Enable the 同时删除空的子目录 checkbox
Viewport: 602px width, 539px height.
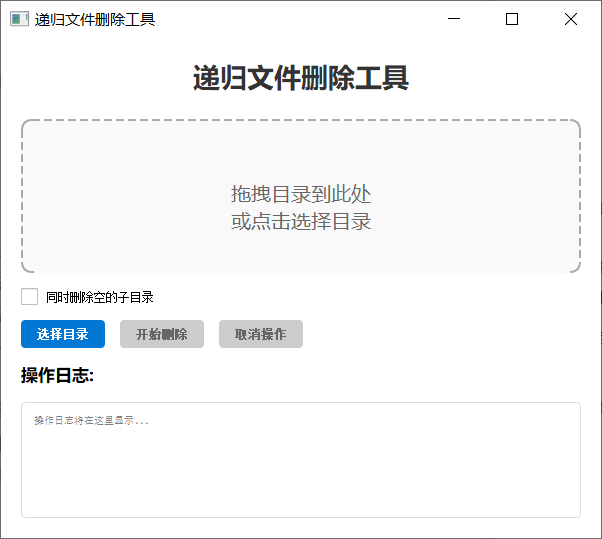[x=29, y=297]
